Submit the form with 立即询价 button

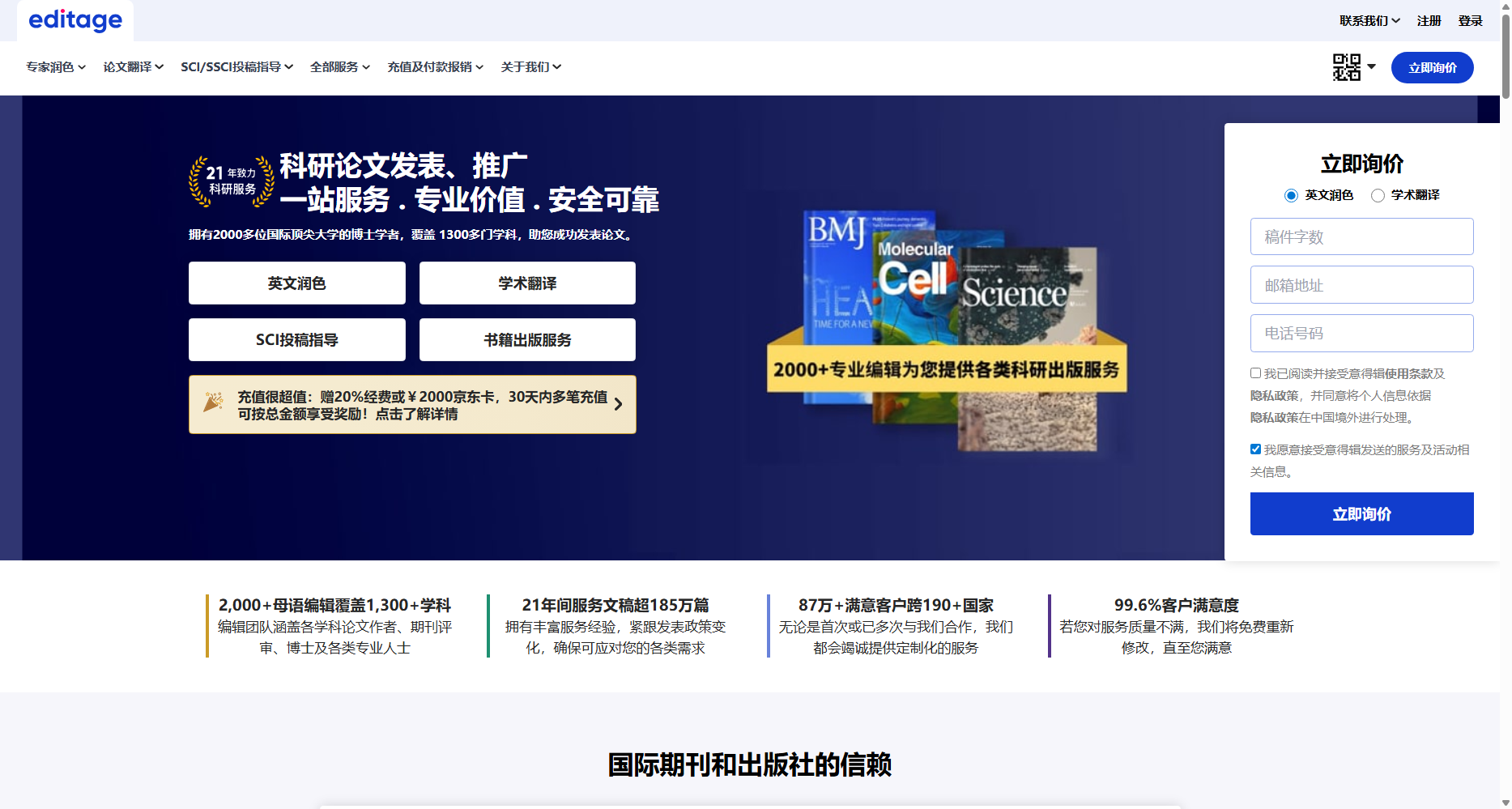[x=1362, y=514]
